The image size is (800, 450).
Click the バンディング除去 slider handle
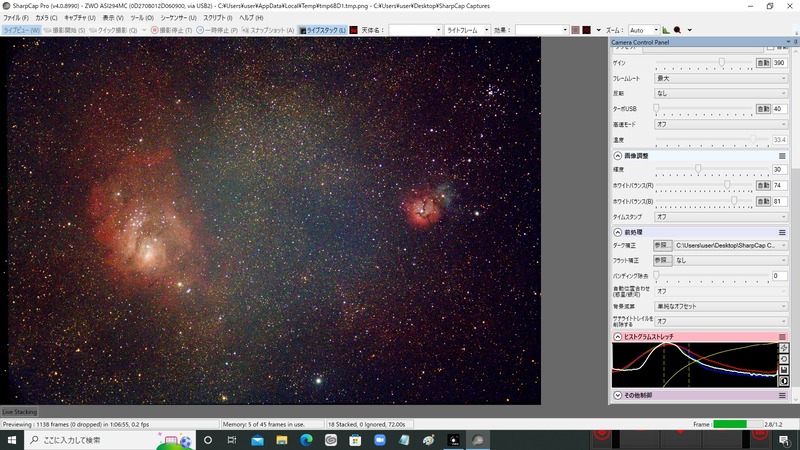[x=657, y=275]
